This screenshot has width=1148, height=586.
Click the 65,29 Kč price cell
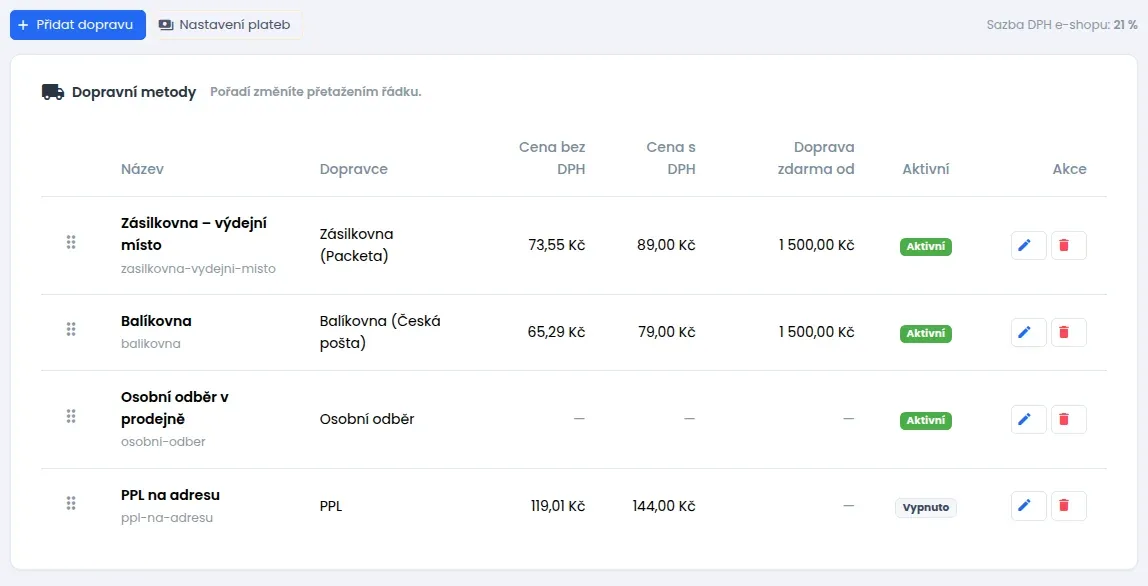click(556, 332)
